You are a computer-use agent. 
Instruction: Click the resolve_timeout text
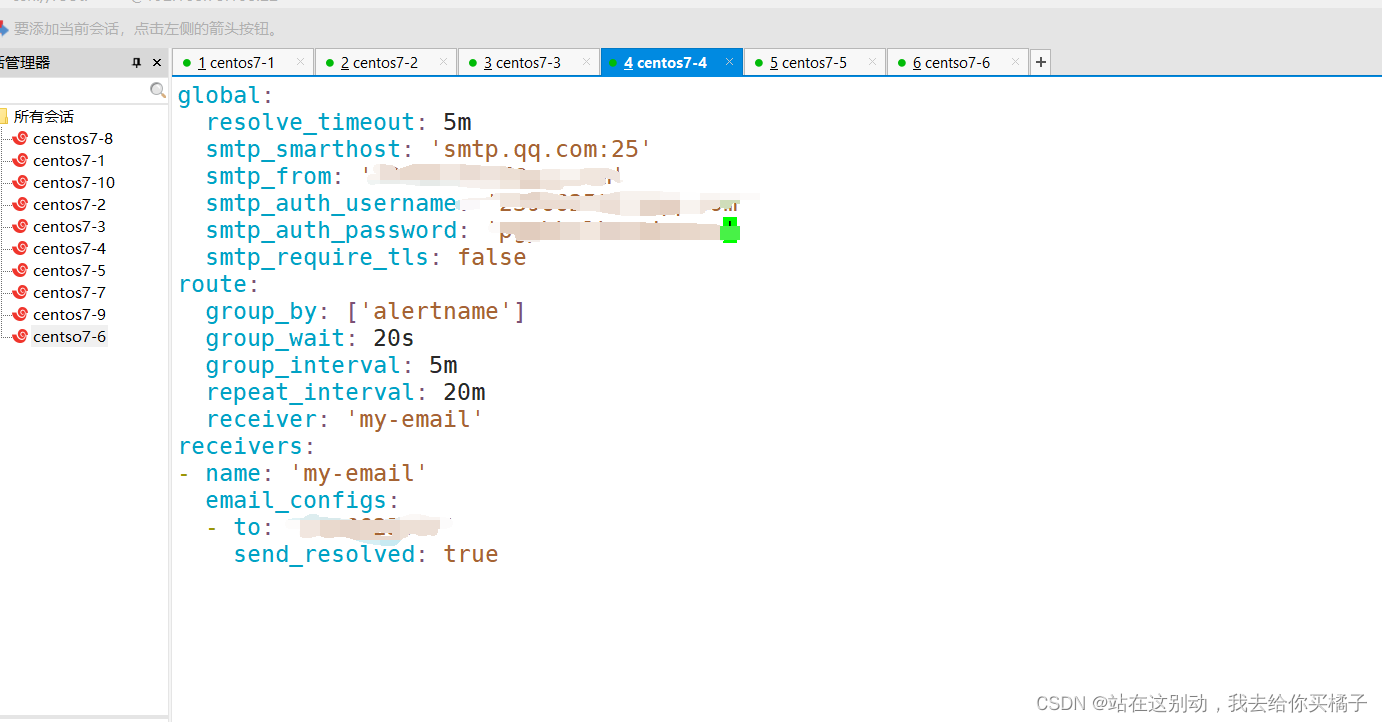click(310, 123)
